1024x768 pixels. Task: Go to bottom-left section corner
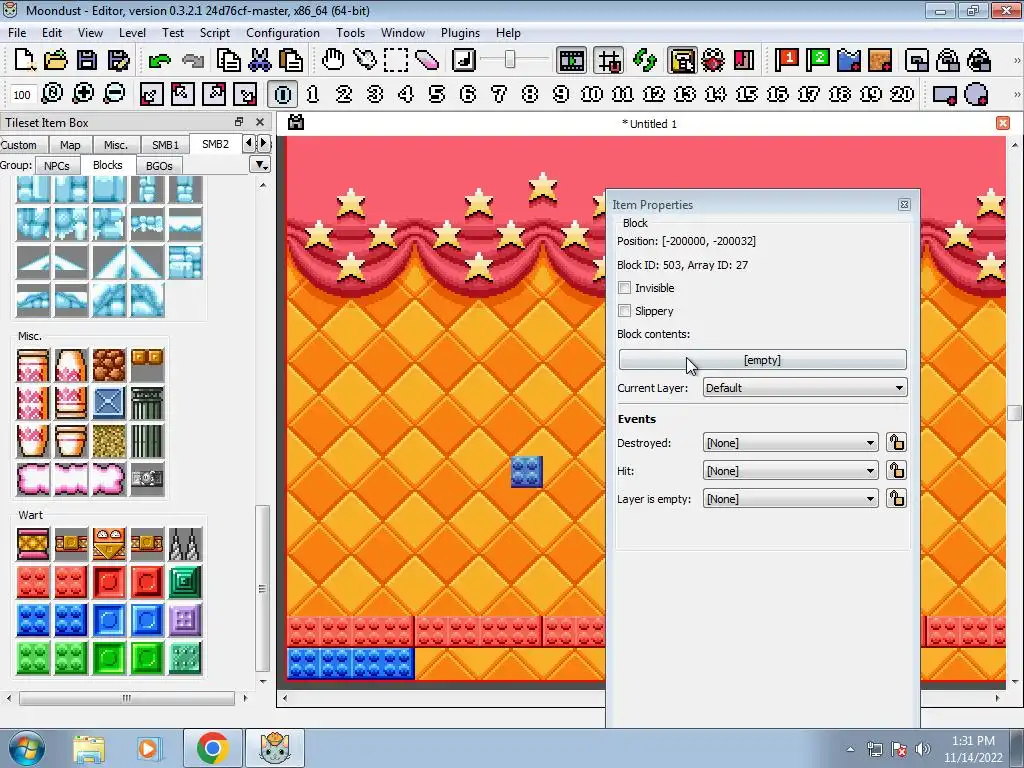[151, 94]
